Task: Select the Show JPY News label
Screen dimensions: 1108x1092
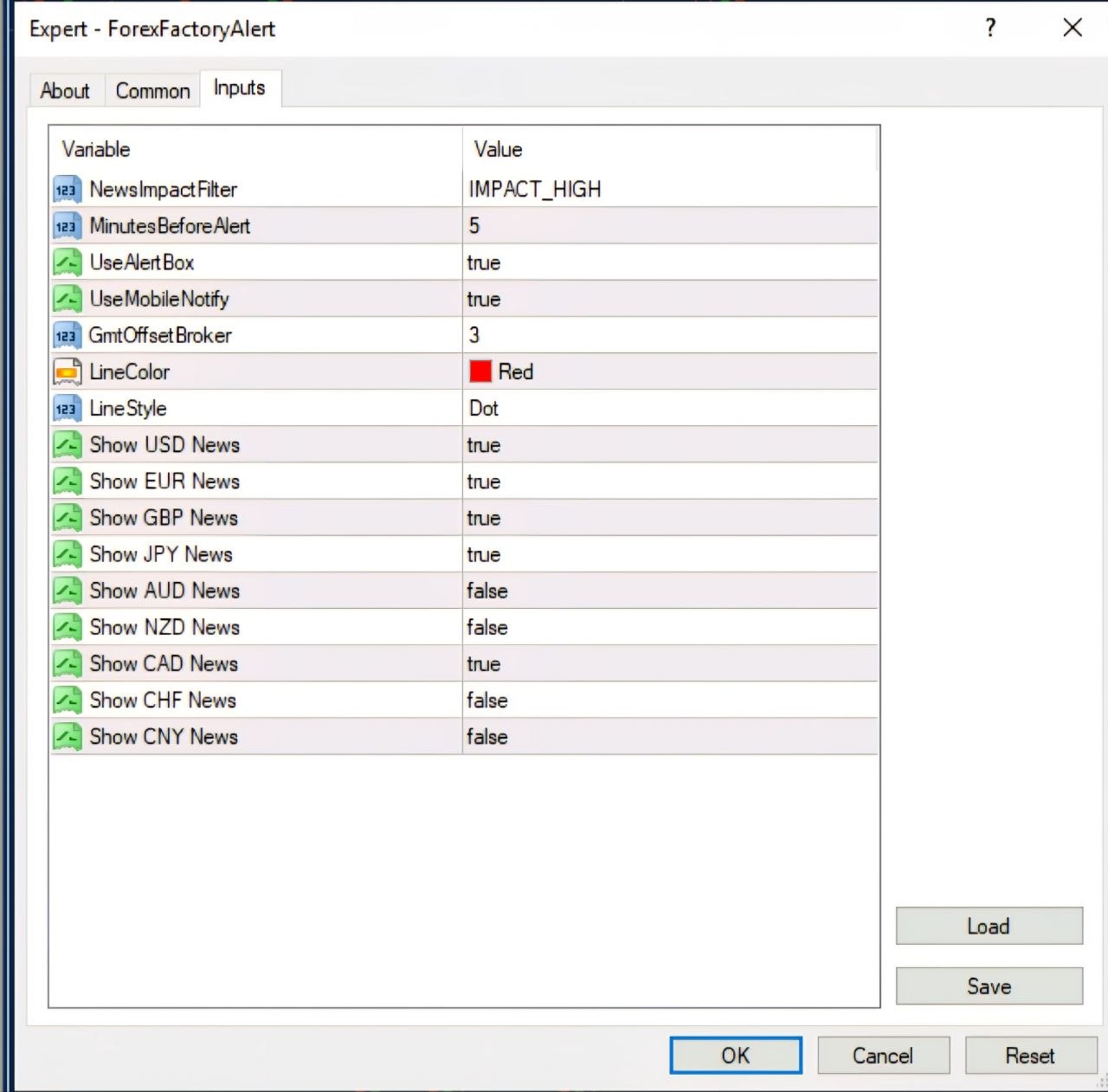Action: [161, 554]
